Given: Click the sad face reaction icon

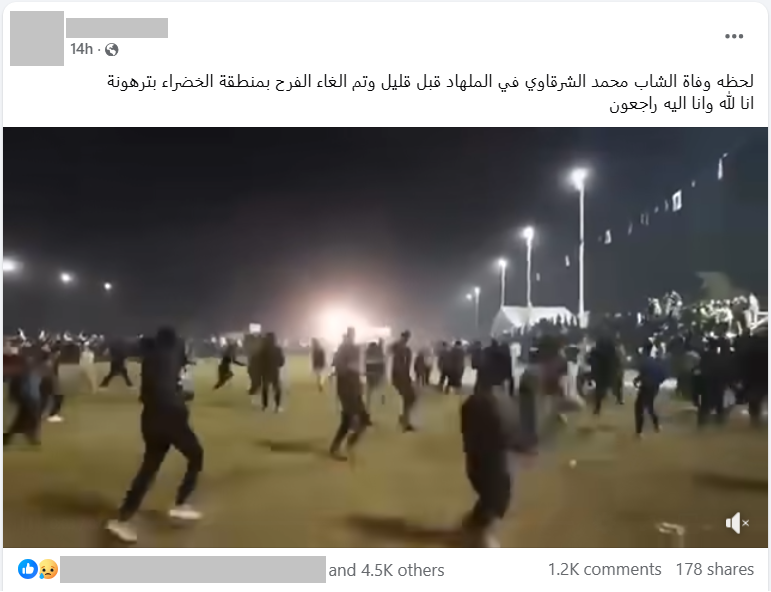Looking at the screenshot, I should point(48,569).
